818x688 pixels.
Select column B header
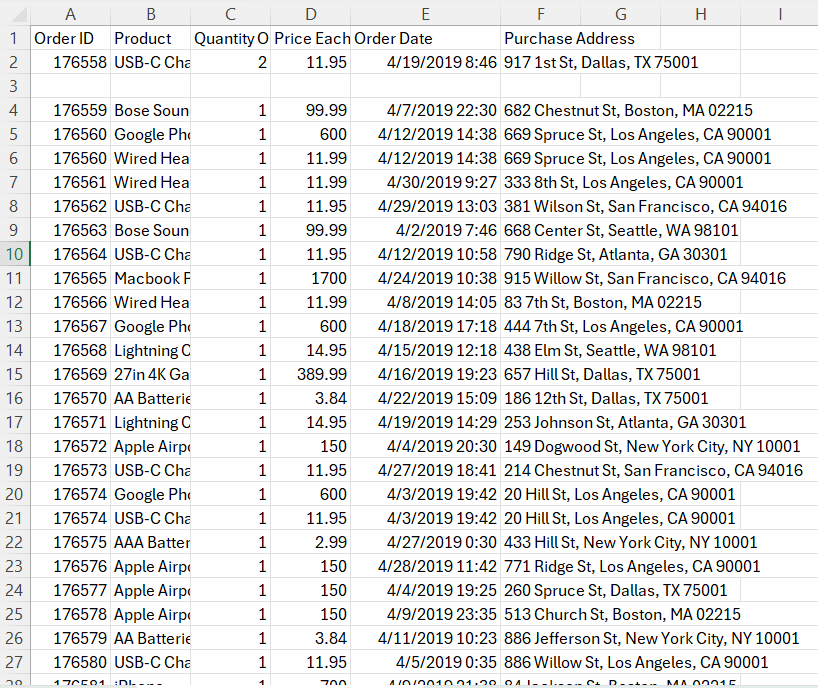pos(151,14)
